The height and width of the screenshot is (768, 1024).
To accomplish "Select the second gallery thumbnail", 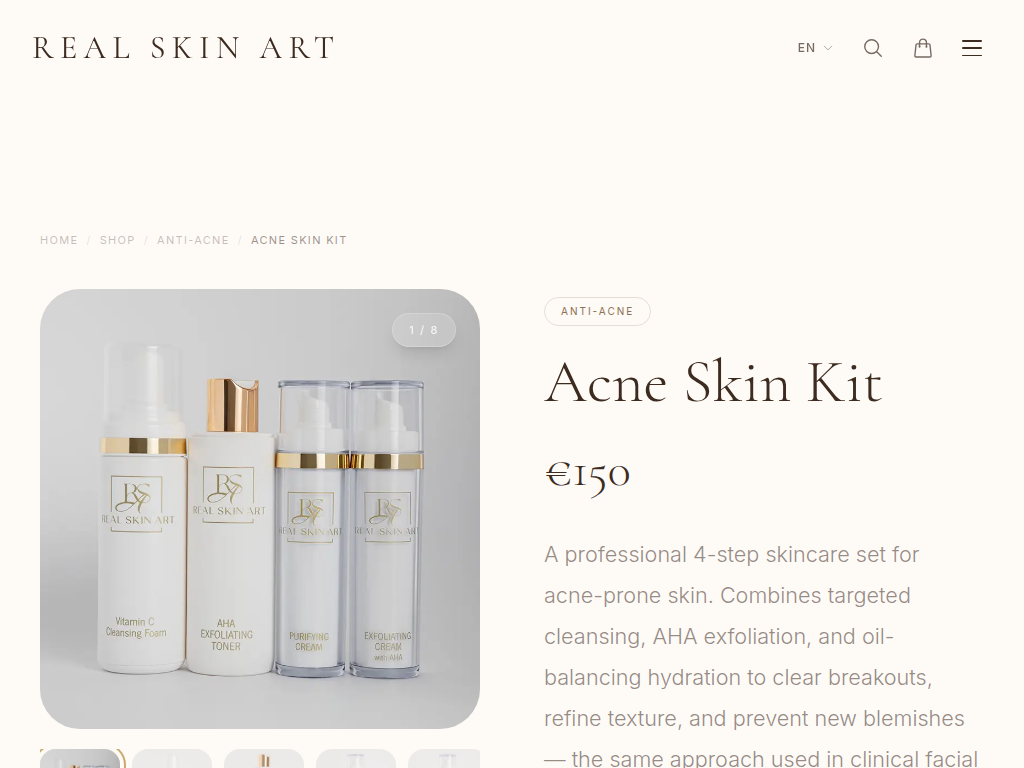I will (x=172, y=759).
